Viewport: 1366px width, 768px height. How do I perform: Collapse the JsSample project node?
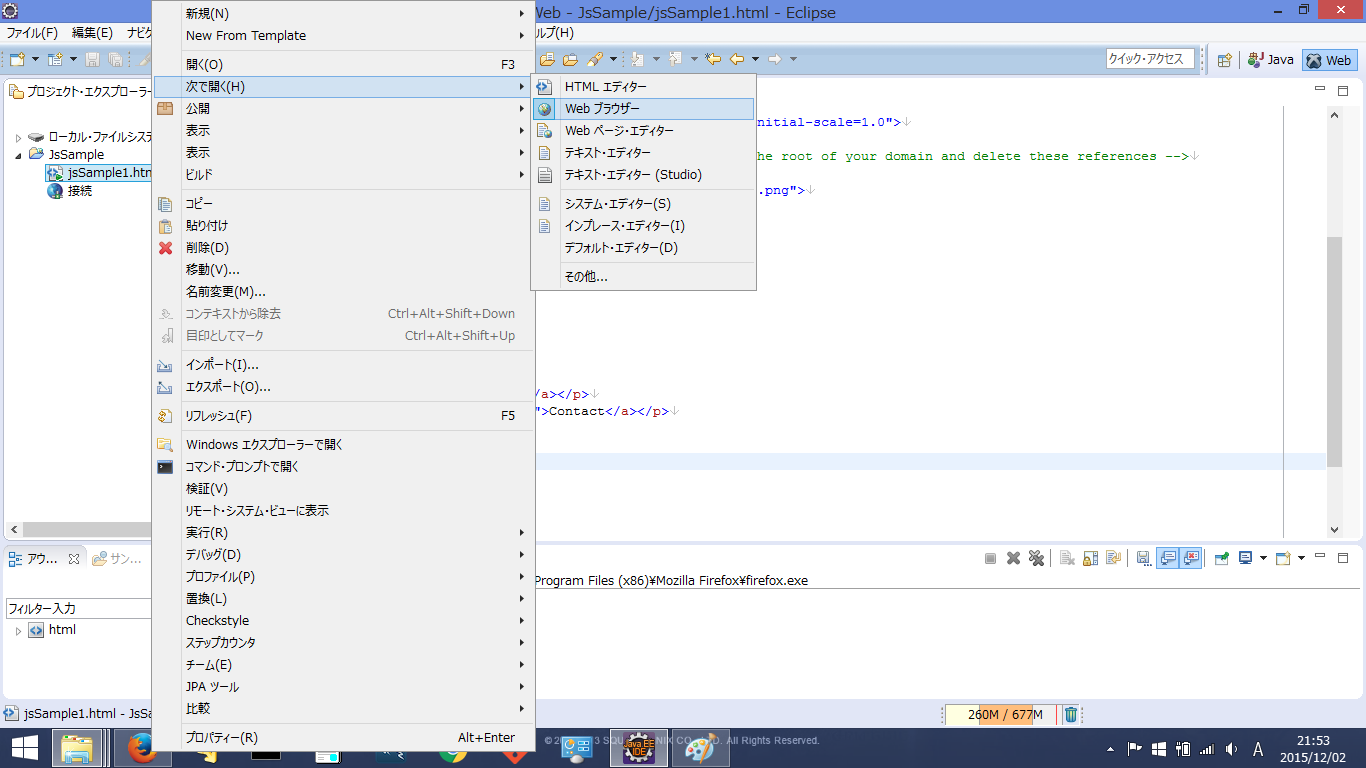18,155
